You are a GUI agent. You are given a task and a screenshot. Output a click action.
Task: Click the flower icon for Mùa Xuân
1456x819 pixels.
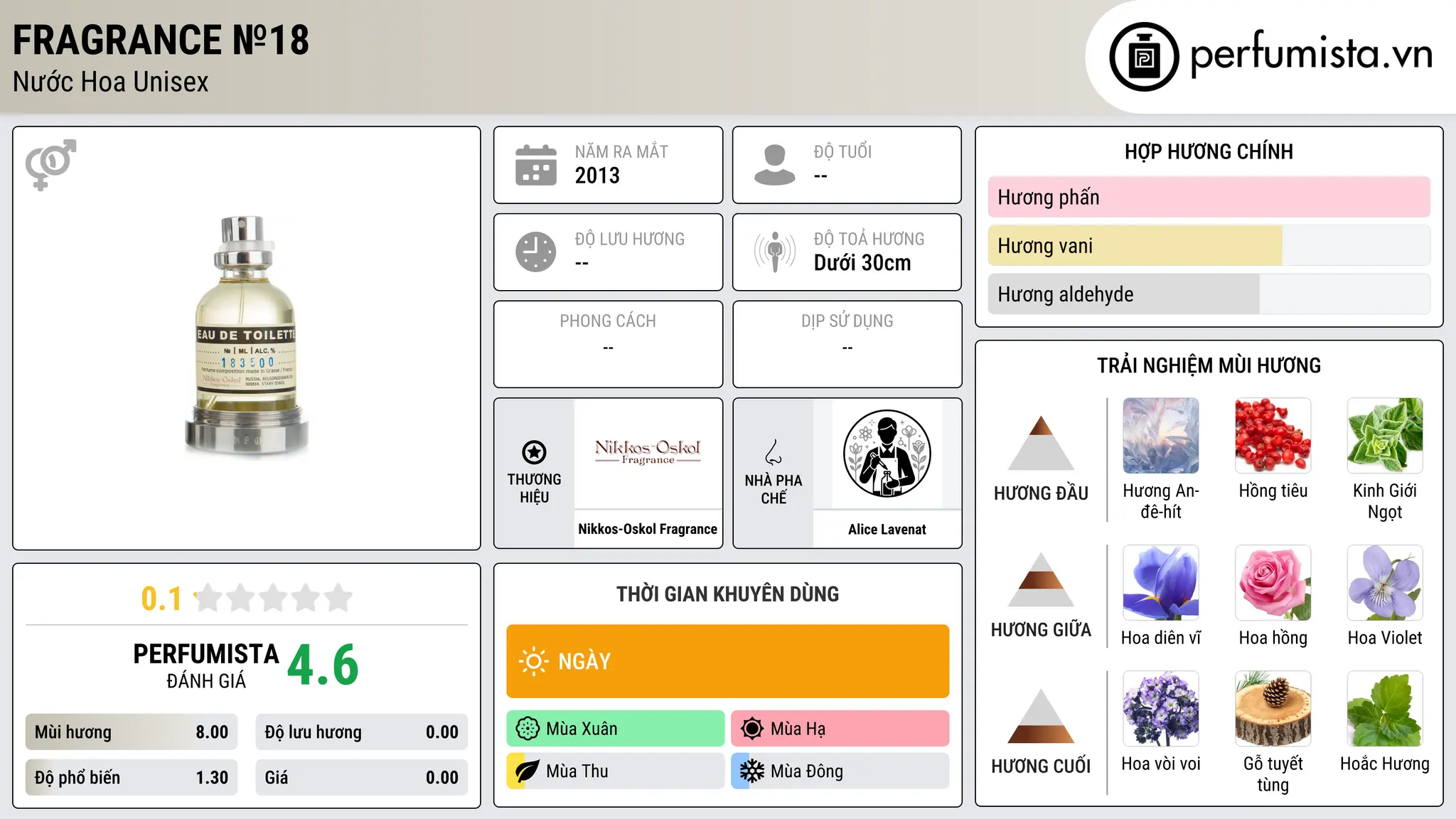click(528, 729)
